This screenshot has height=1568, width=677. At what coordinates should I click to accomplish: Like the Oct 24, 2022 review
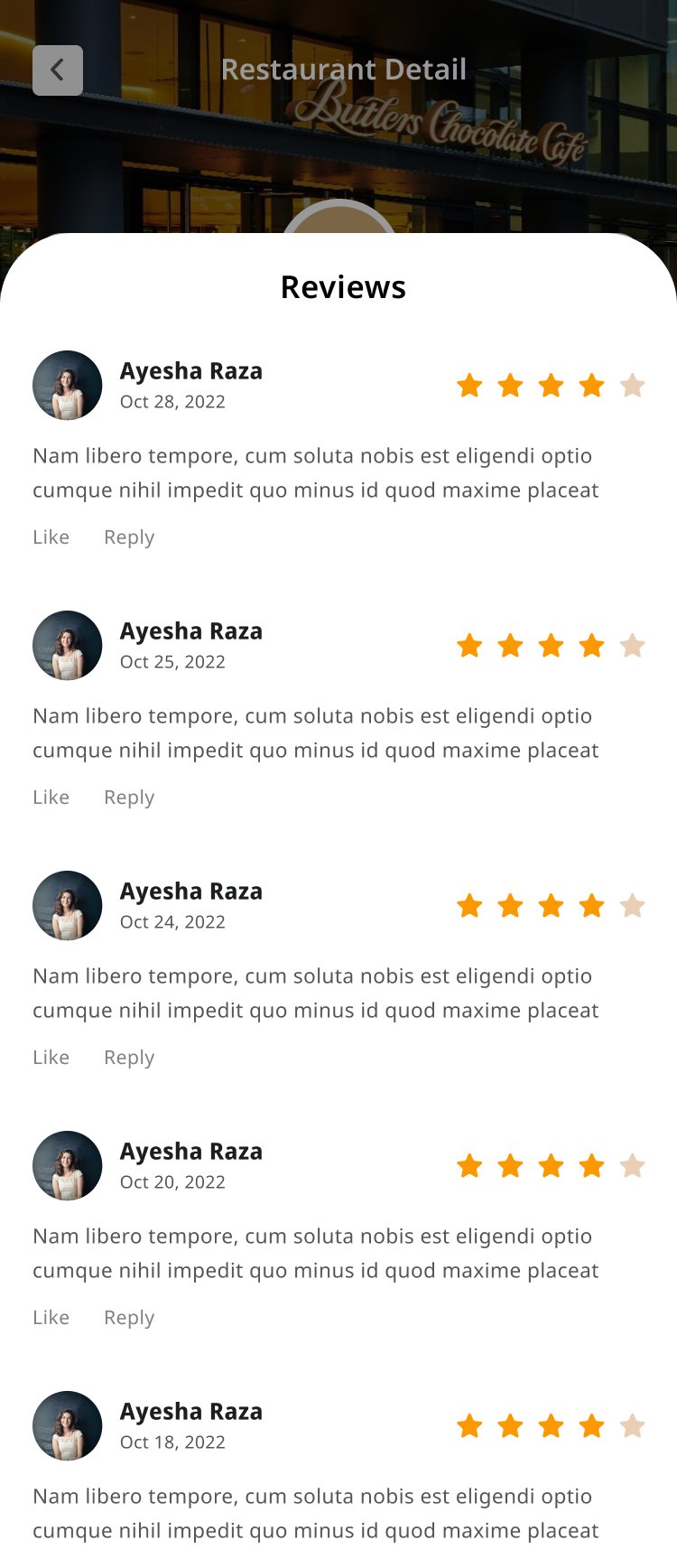pos(51,1058)
